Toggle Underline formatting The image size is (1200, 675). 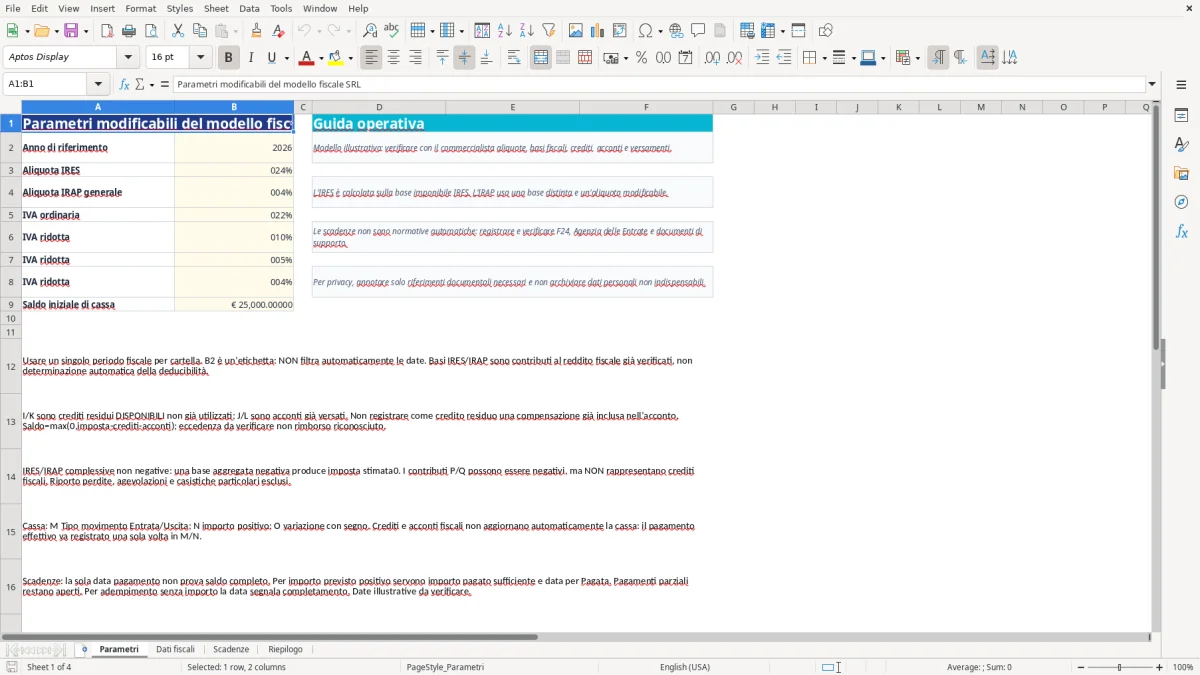pyautogui.click(x=272, y=58)
